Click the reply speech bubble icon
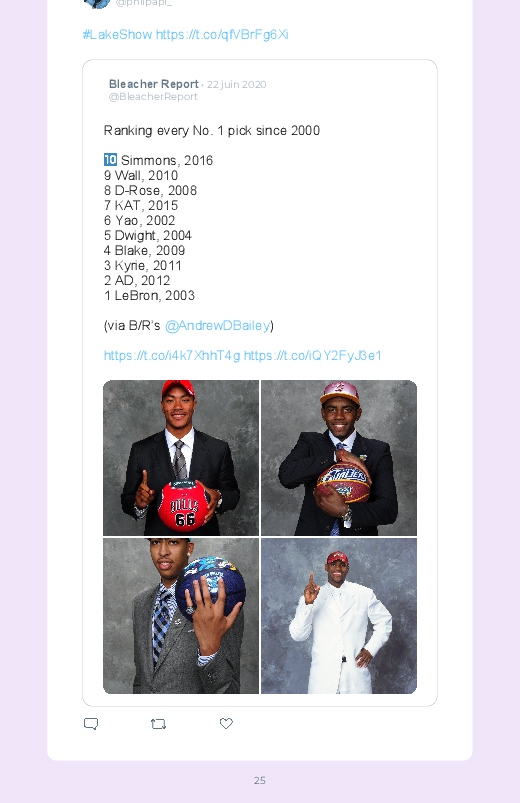 [91, 724]
